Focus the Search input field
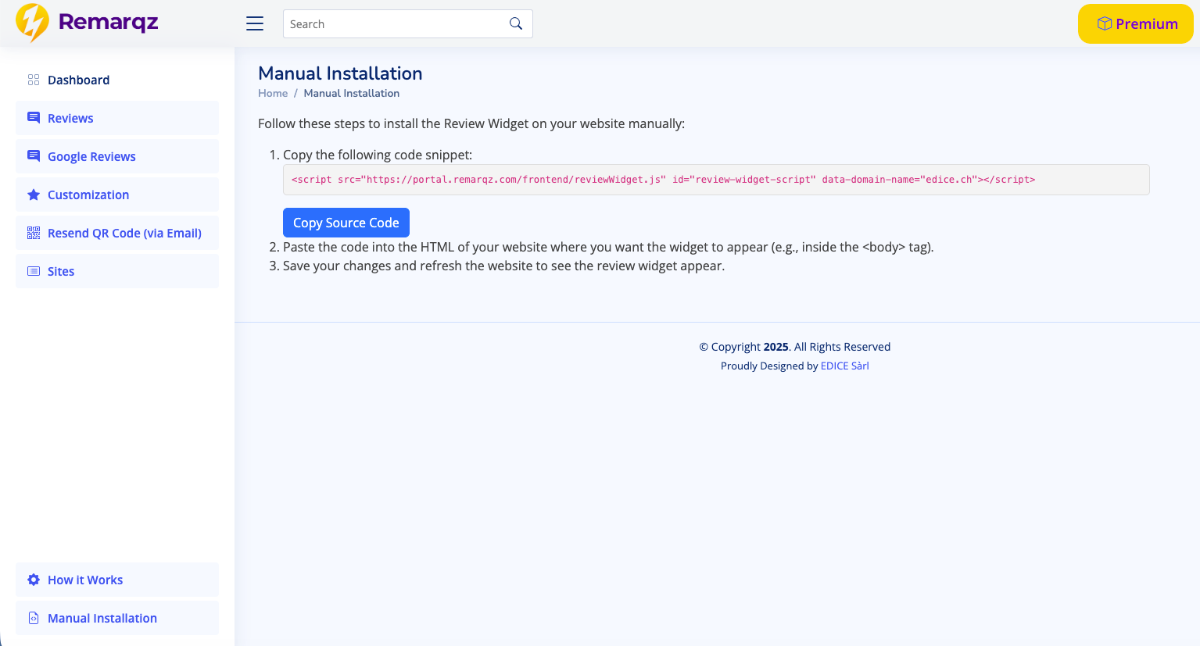Viewport: 1200px width, 646px height. pyautogui.click(x=395, y=24)
